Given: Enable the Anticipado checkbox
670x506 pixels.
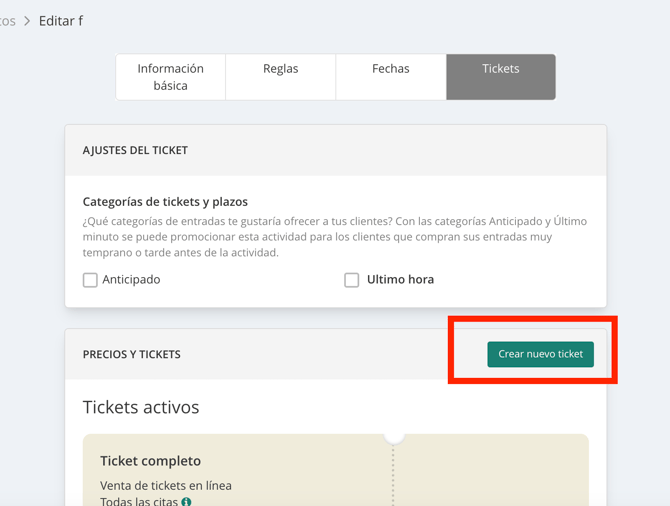Looking at the screenshot, I should pos(90,280).
